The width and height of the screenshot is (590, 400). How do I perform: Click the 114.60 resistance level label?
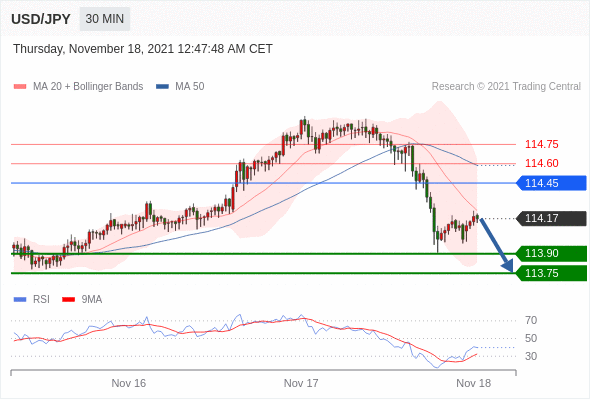coord(541,163)
